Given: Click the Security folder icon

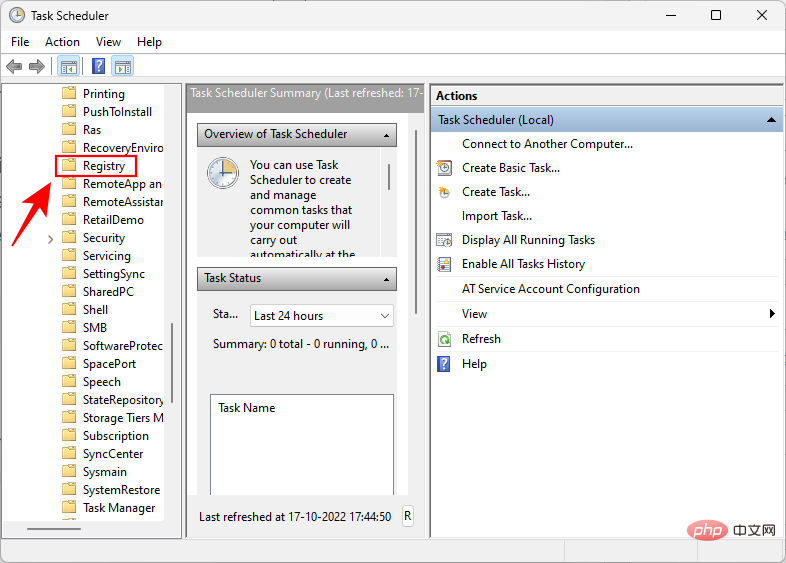Looking at the screenshot, I should coord(69,237).
